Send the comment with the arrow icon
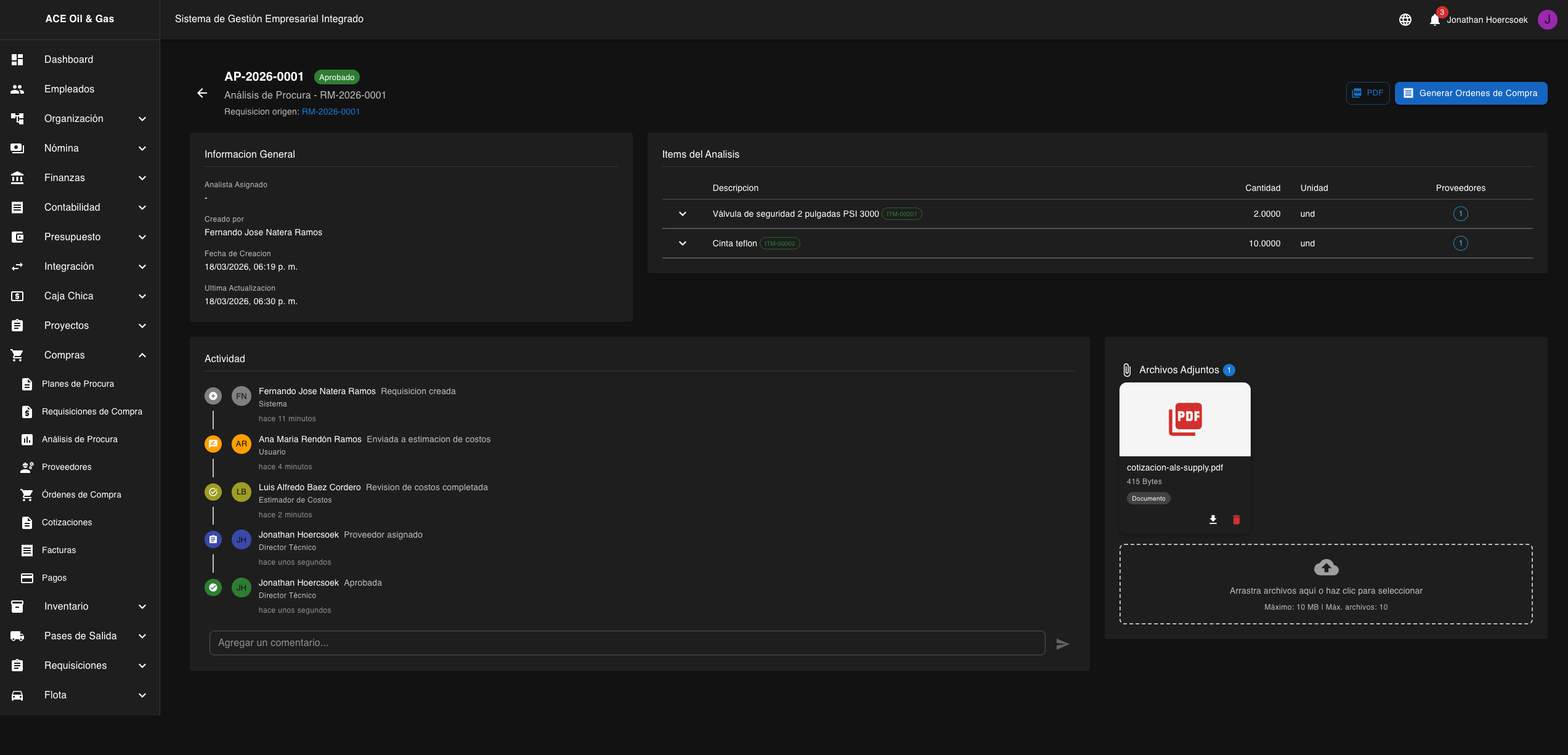Screen dimensions: 1568x755 [1063, 643]
